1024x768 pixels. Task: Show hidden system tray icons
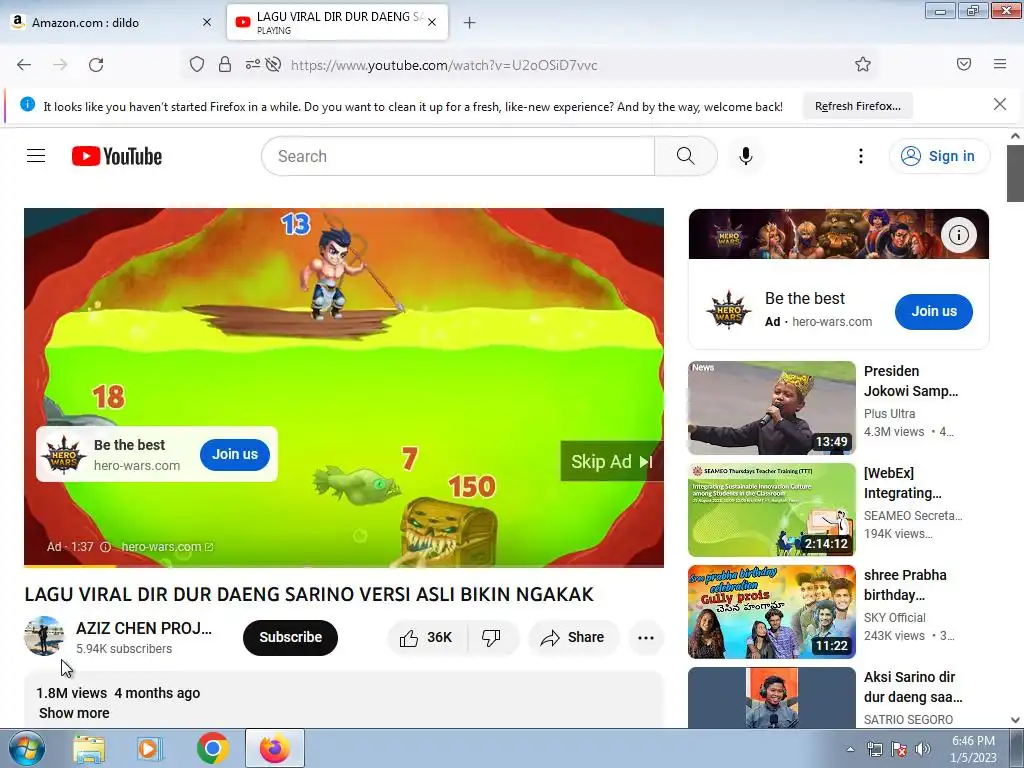850,749
